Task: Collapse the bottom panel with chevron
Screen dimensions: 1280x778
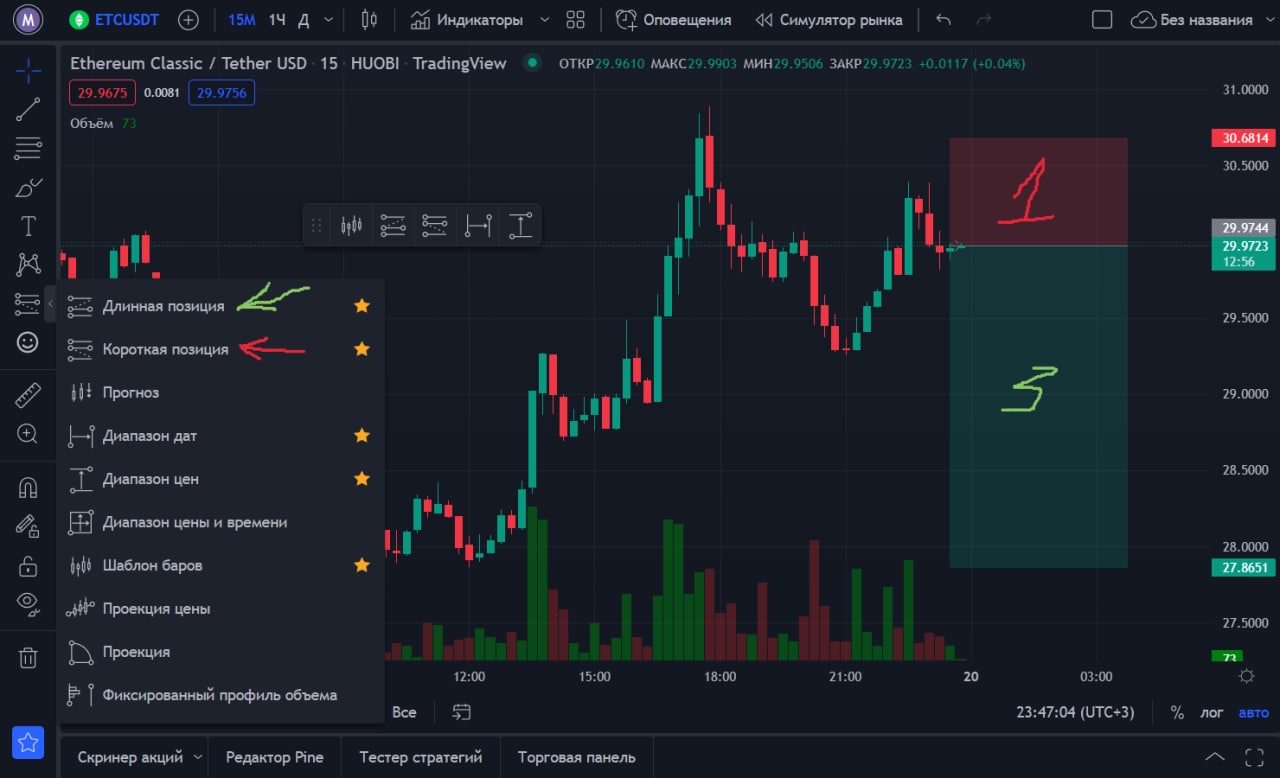Action: 1214,757
